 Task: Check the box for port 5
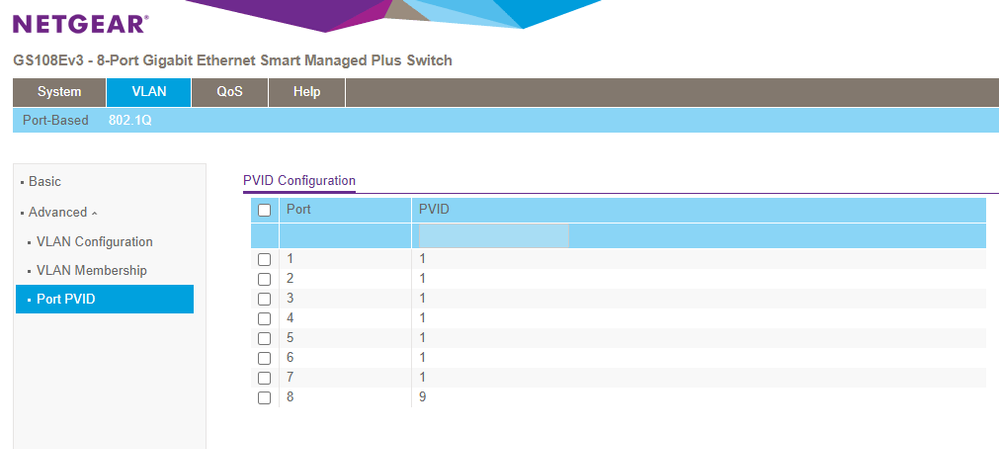[264, 338]
